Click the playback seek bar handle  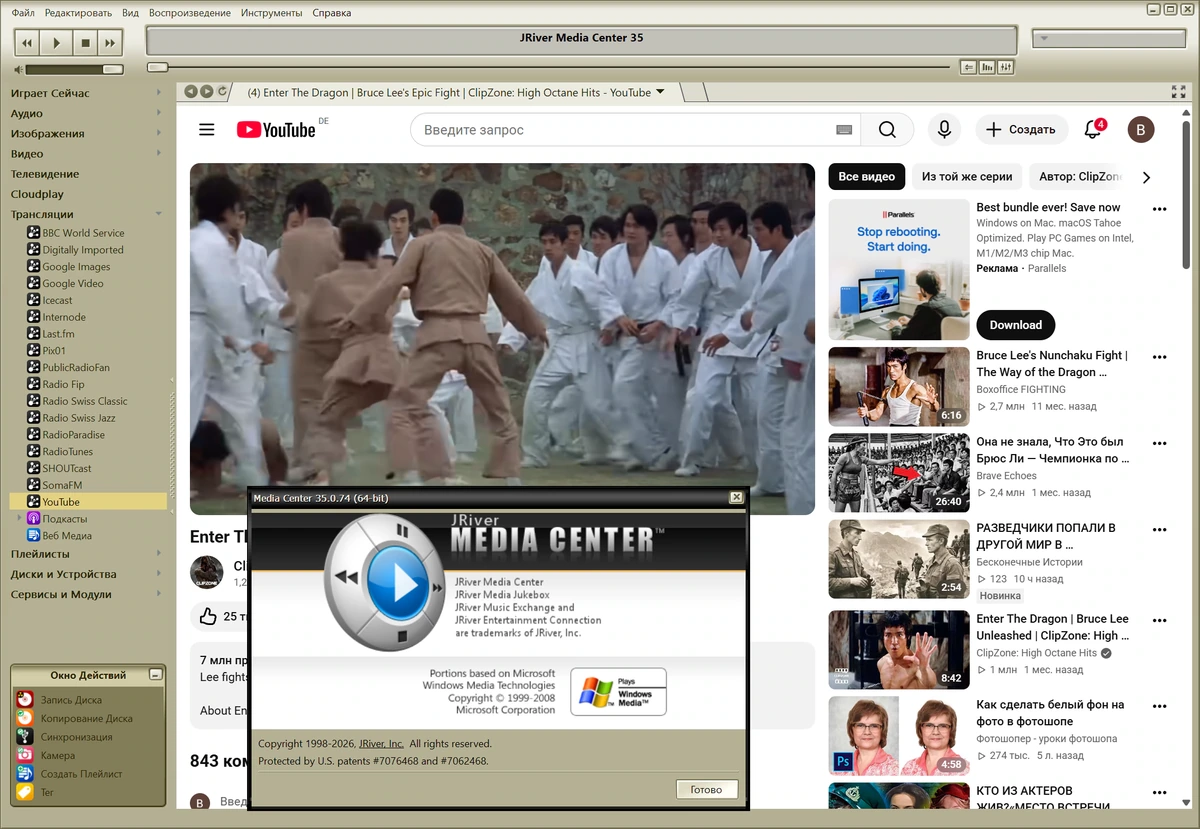[x=157, y=67]
